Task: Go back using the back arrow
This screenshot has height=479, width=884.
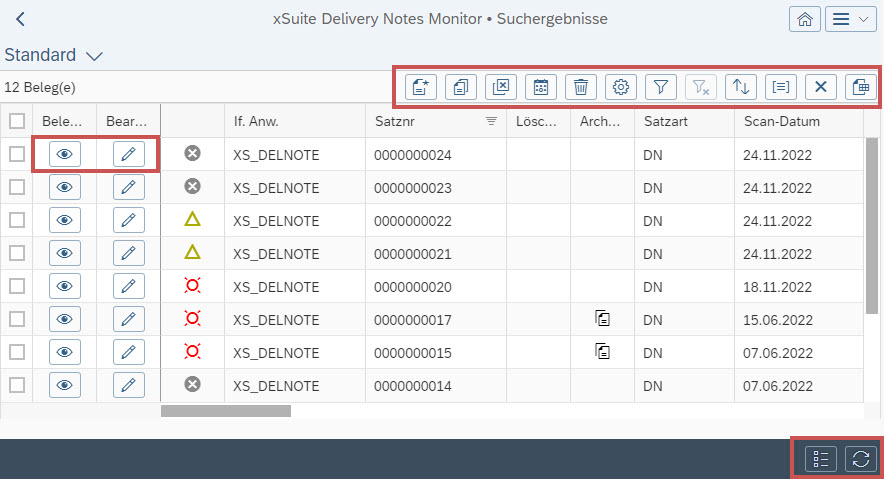Action: [20, 19]
